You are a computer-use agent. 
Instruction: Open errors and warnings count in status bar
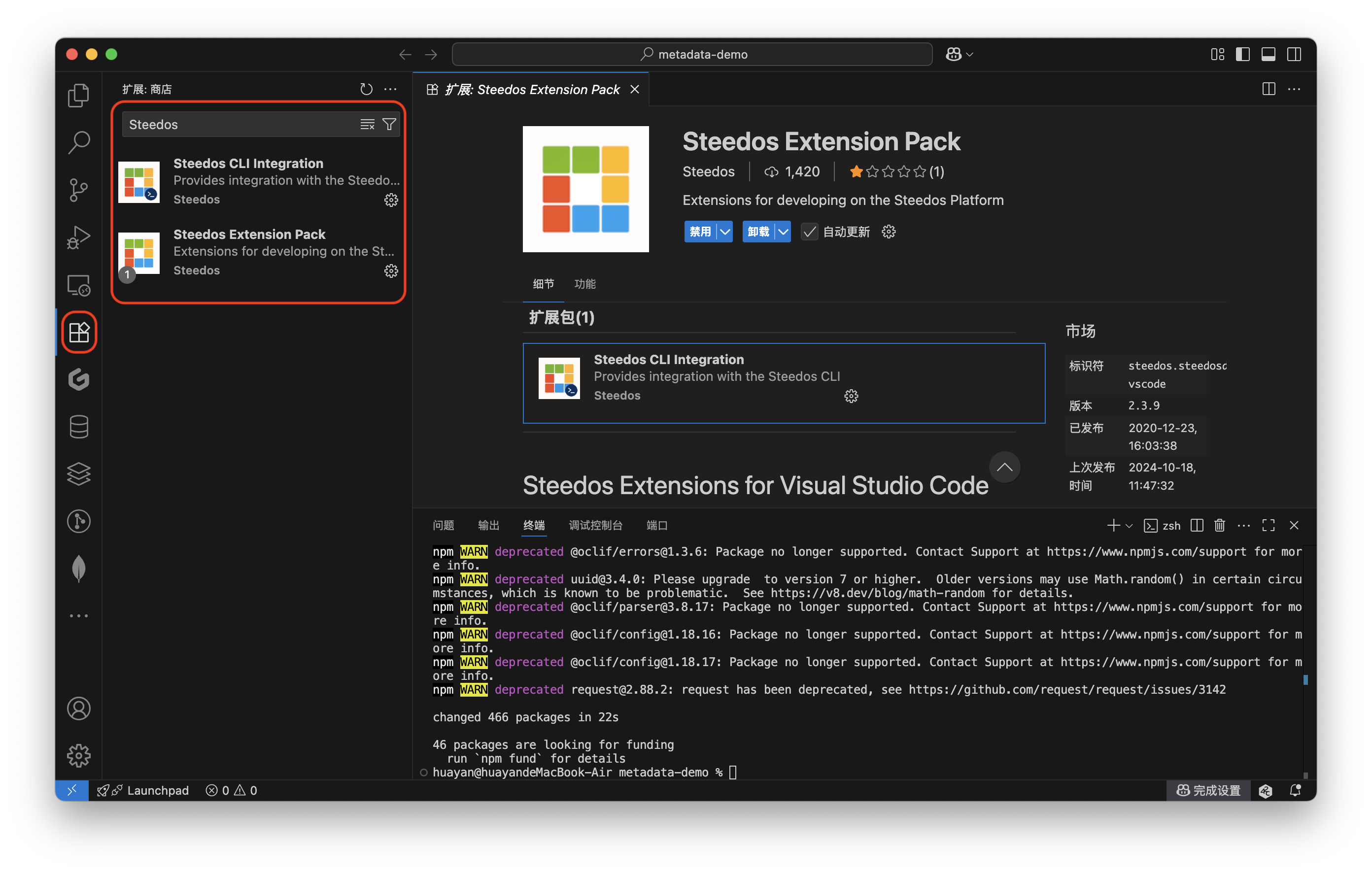tap(231, 790)
